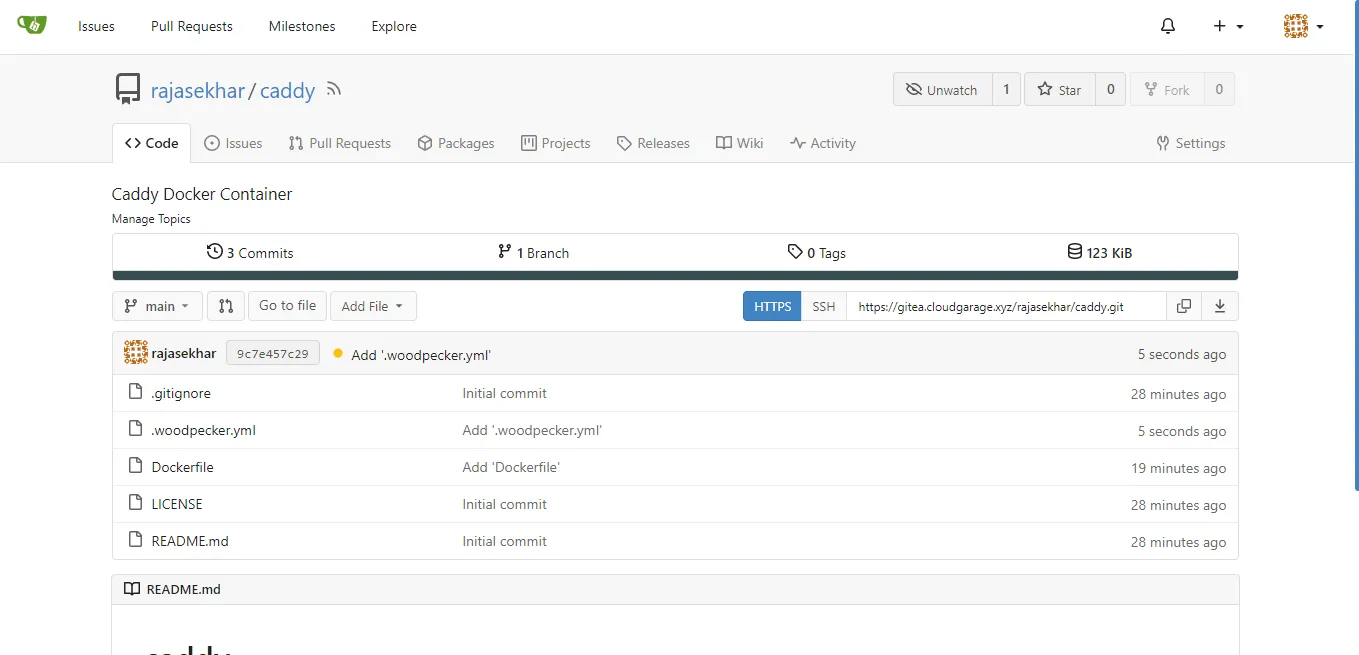This screenshot has height=655, width=1359.
Task: Open the LICENSE file
Action: point(177,504)
